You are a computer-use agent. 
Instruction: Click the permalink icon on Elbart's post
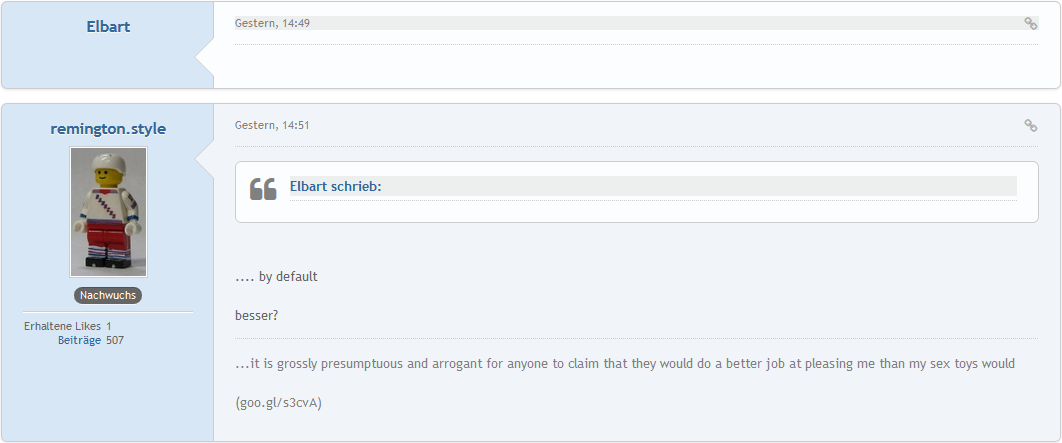[x=1030, y=24]
